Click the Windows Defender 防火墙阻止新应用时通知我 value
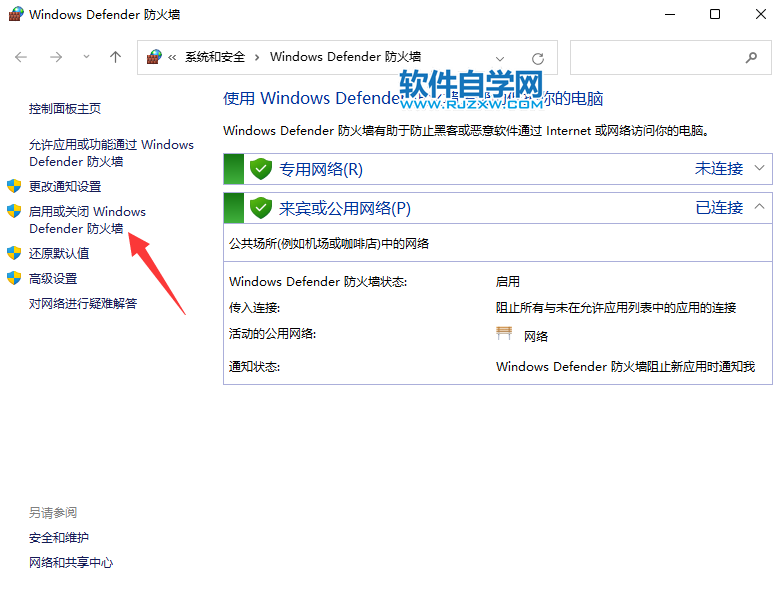784x591 pixels. point(626,366)
